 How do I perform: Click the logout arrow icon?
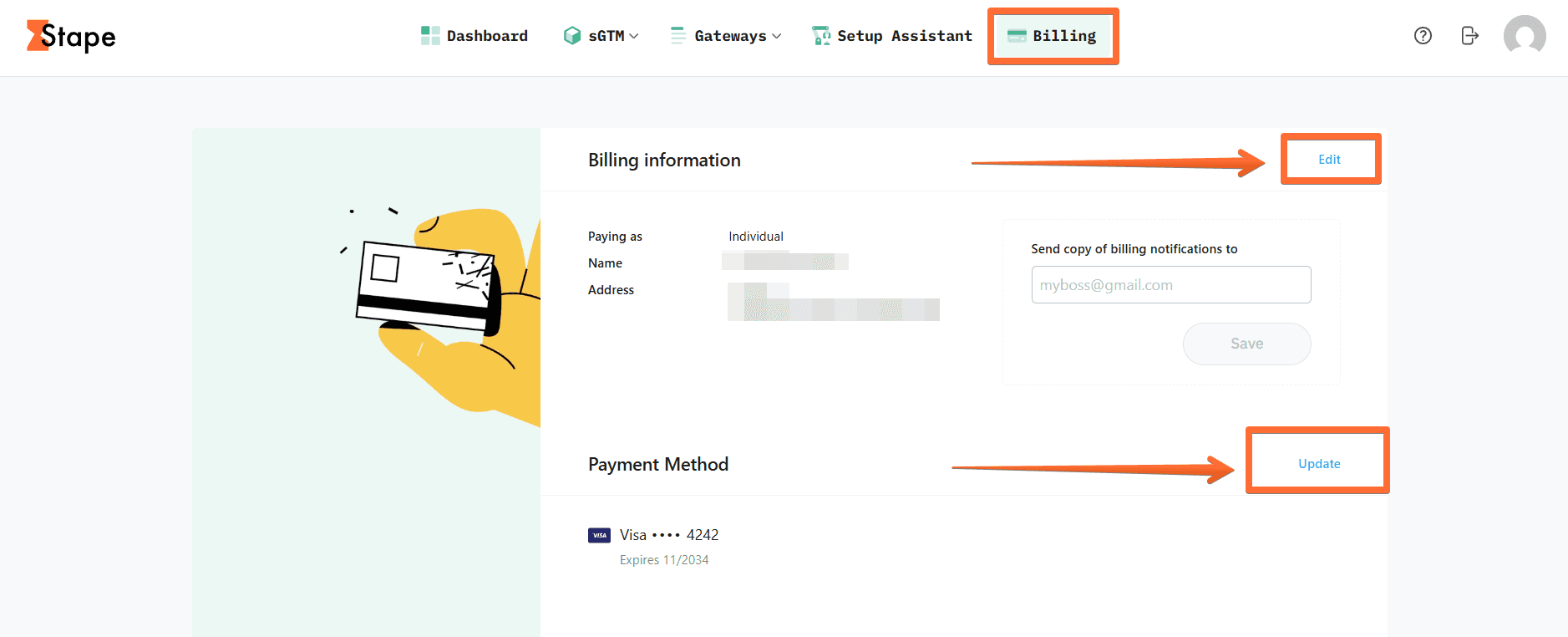[x=1469, y=35]
